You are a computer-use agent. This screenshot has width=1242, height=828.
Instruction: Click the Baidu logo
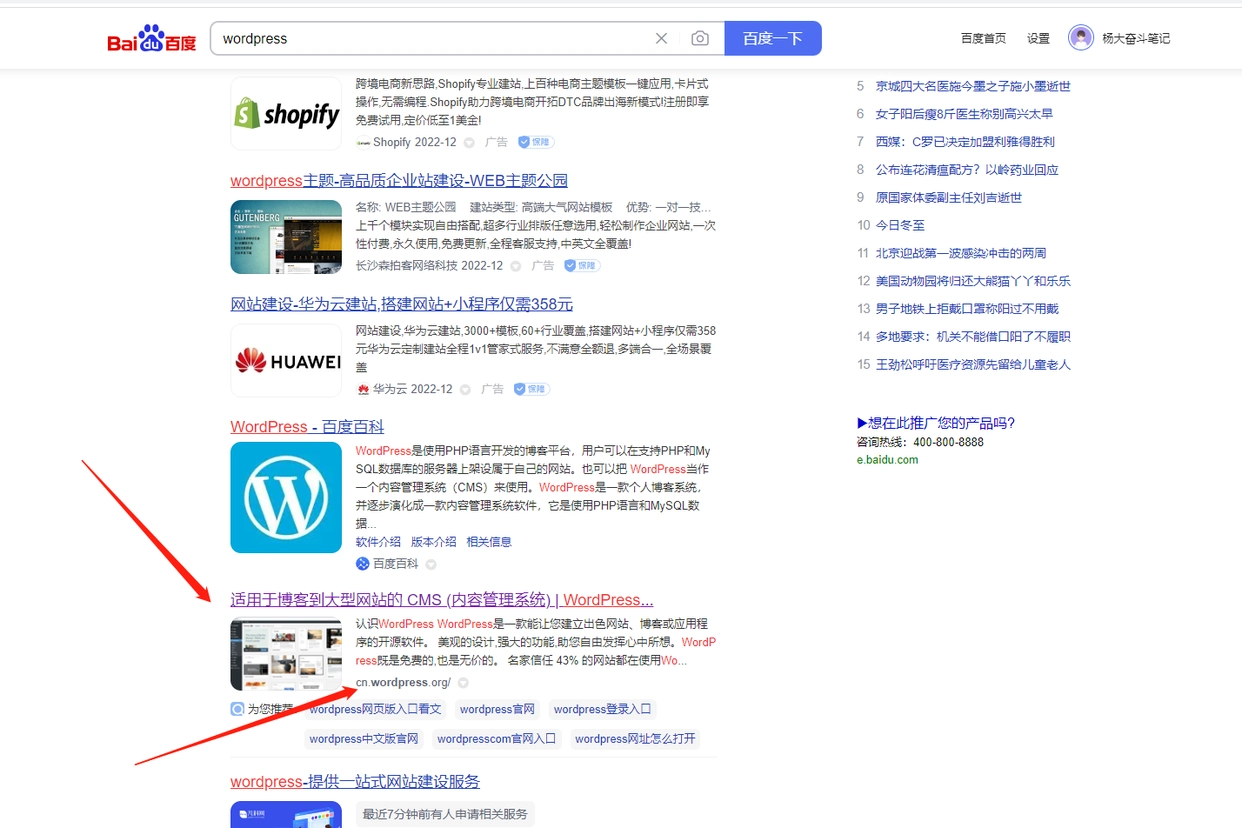click(152, 39)
